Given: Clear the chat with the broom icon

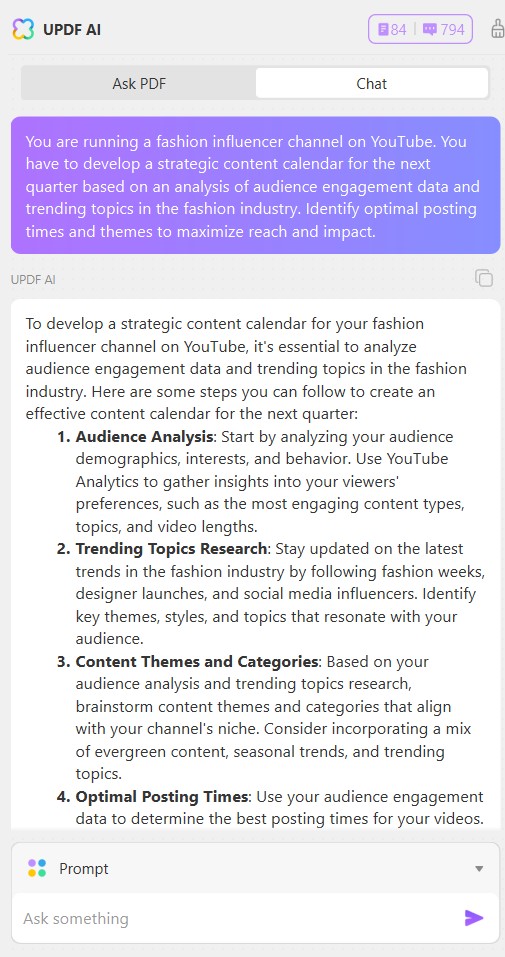Looking at the screenshot, I should tap(498, 29).
